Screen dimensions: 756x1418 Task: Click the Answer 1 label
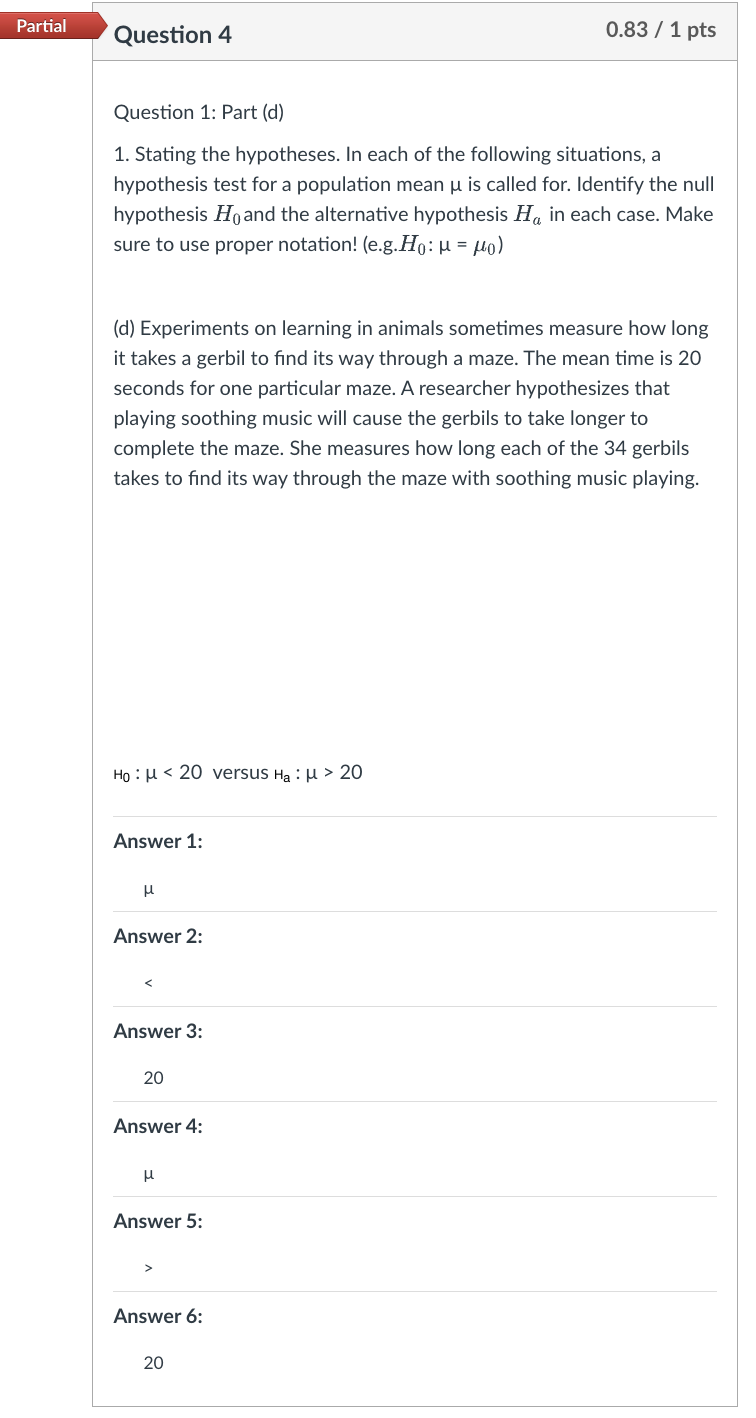click(x=157, y=841)
